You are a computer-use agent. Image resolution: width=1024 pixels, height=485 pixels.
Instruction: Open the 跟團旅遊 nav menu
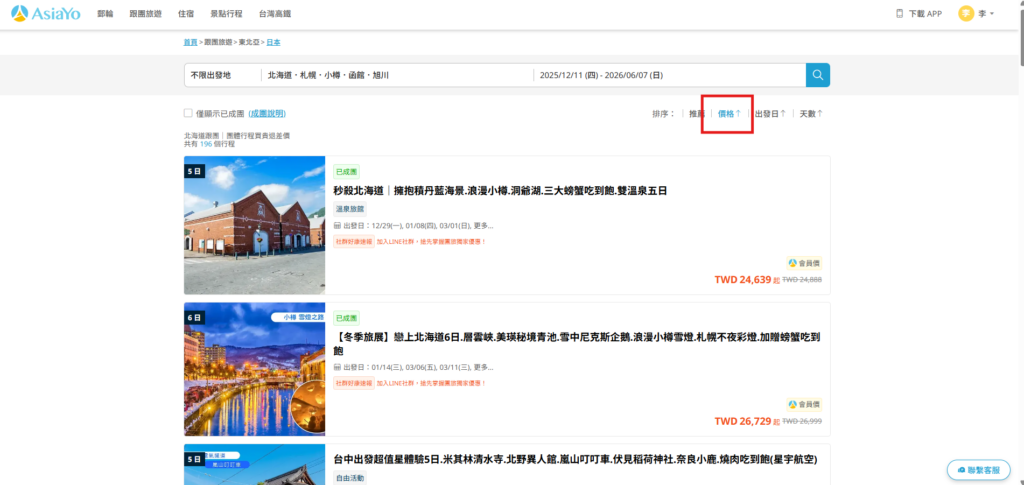tap(144, 14)
